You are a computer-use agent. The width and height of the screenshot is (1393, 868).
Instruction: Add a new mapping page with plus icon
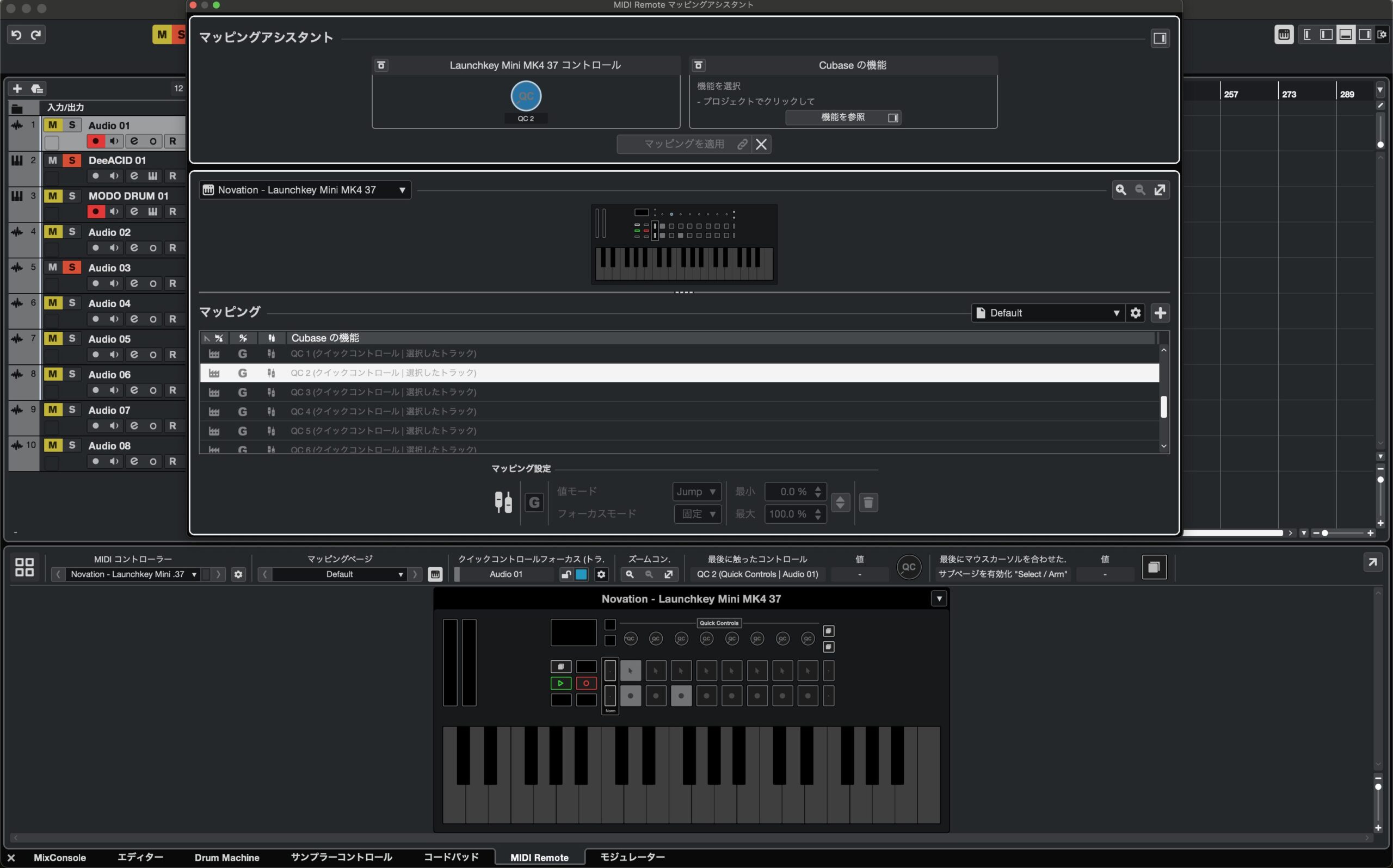(1160, 313)
